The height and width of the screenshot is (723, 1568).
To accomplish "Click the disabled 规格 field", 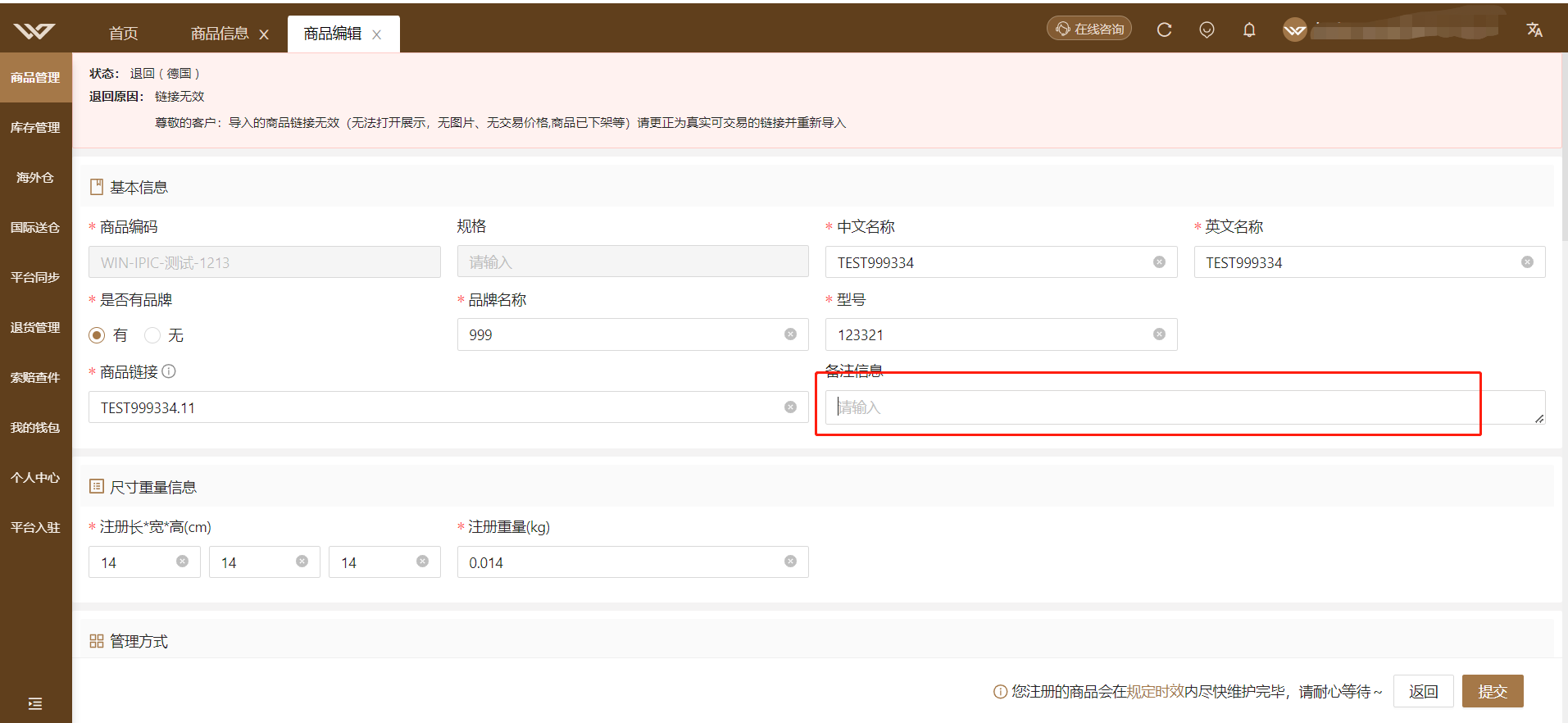I will pos(633,261).
